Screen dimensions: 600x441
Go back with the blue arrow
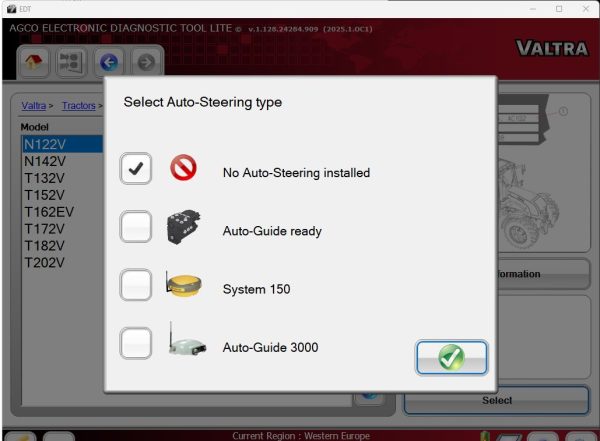(109, 62)
